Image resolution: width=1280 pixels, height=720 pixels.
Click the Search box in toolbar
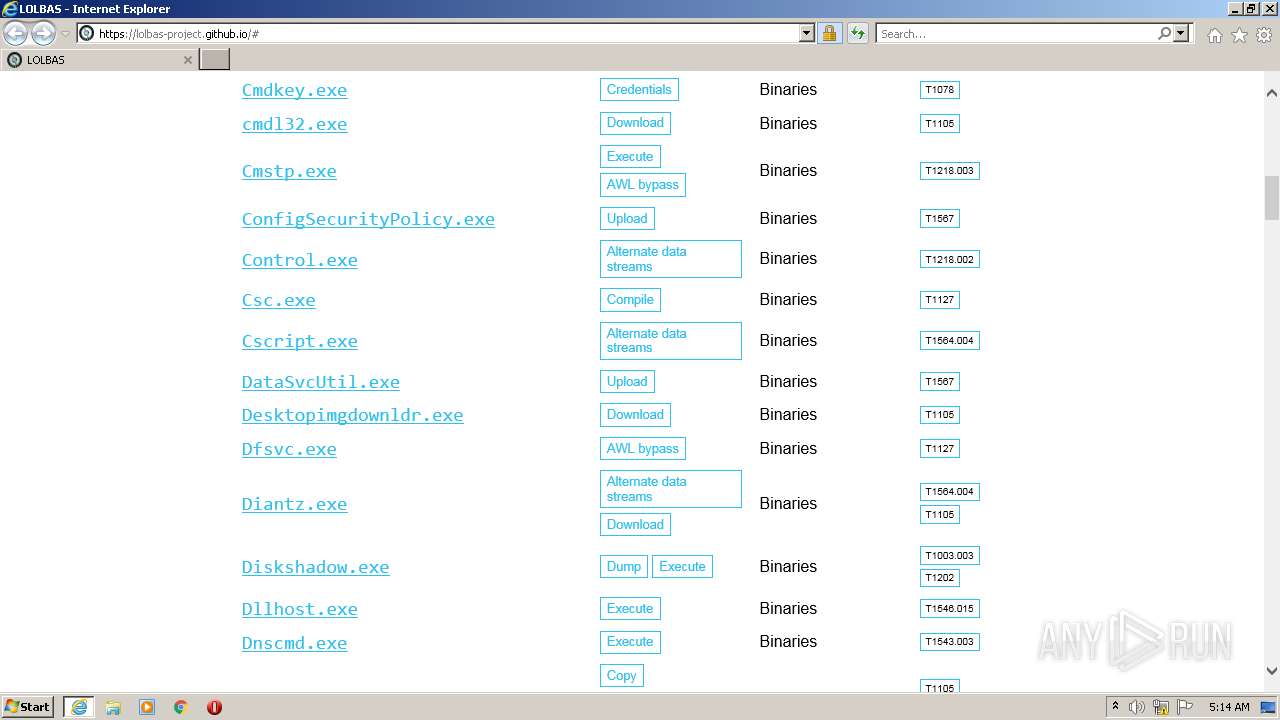[x=1015, y=34]
